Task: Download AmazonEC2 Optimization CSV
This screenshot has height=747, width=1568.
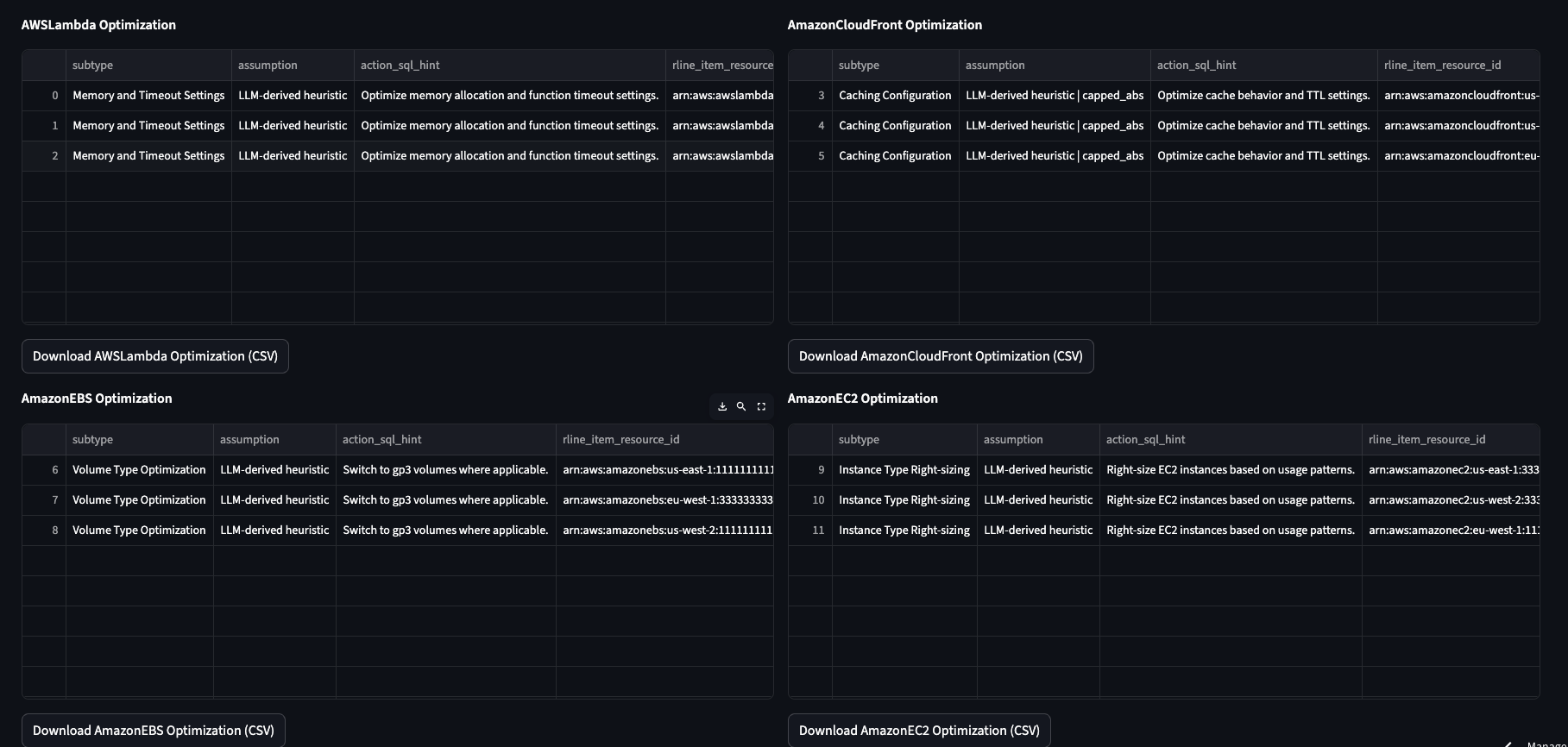Action: 919,731
